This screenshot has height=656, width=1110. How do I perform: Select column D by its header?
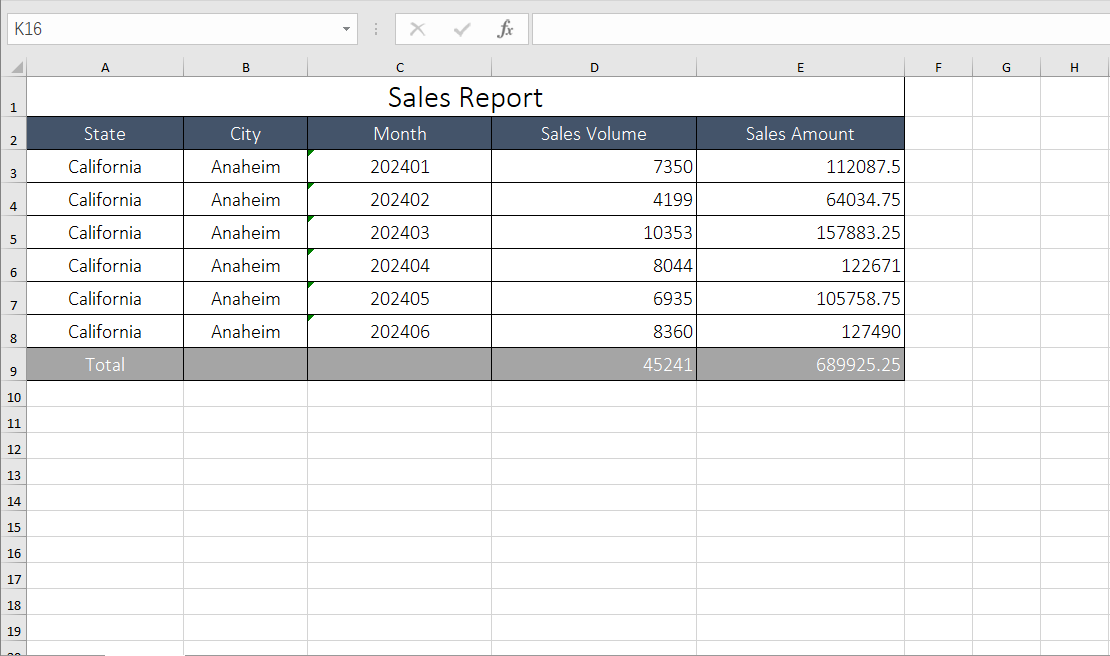coord(594,68)
